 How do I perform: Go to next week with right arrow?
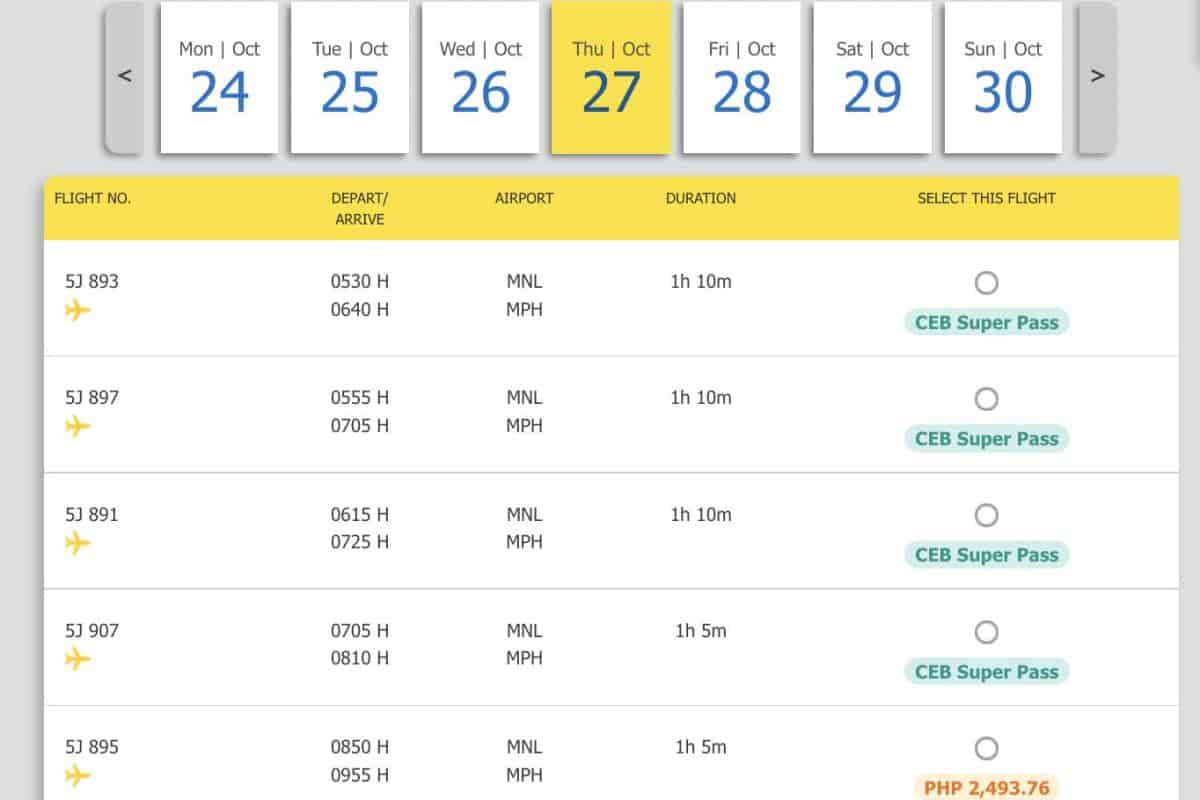click(x=1097, y=77)
